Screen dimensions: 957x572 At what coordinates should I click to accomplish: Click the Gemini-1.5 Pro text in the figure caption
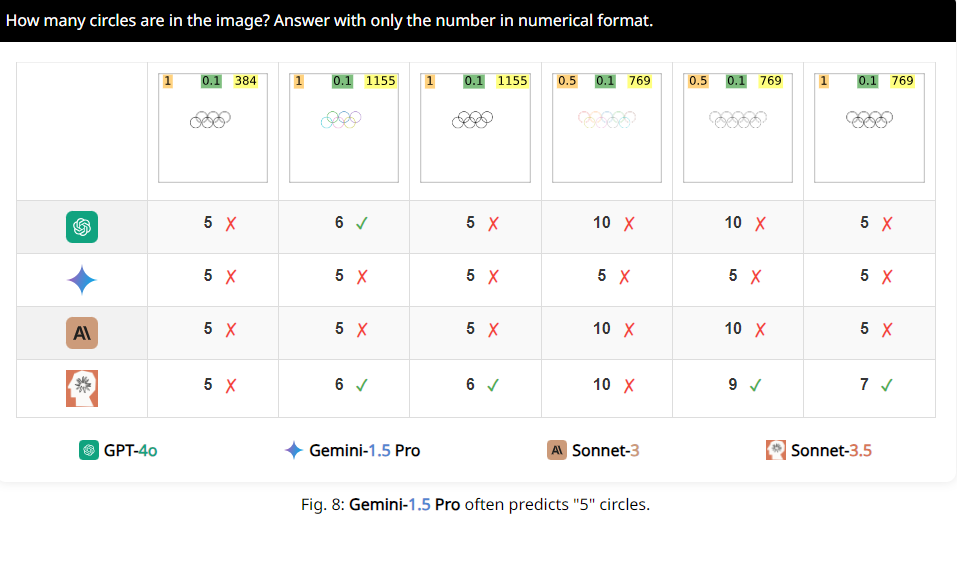[x=405, y=505]
